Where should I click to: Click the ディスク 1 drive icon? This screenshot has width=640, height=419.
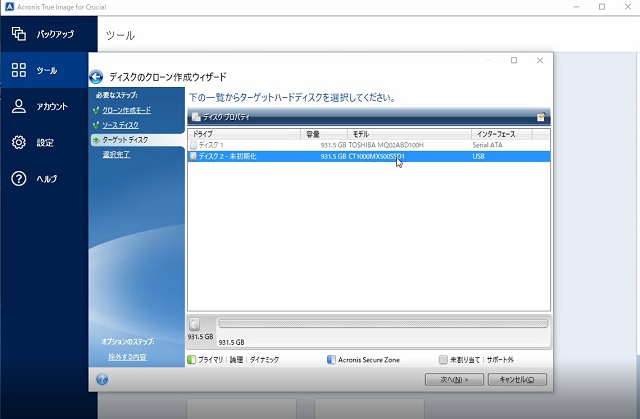point(193,145)
